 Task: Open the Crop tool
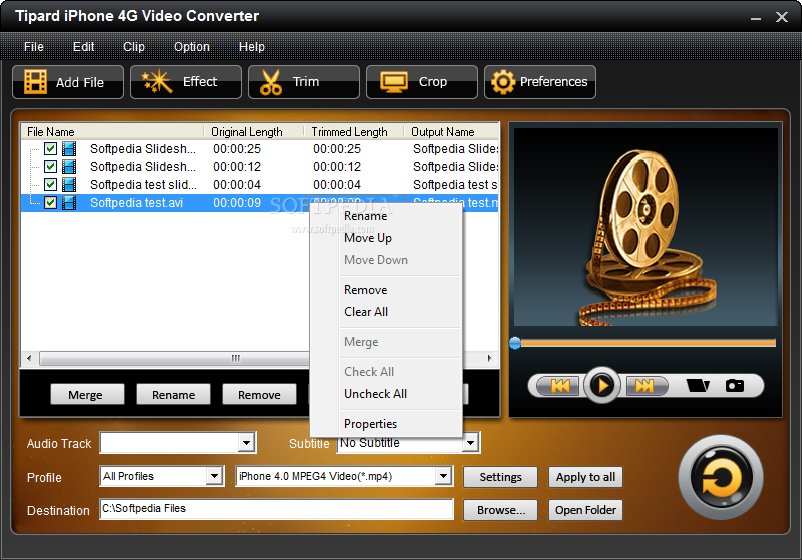click(422, 82)
